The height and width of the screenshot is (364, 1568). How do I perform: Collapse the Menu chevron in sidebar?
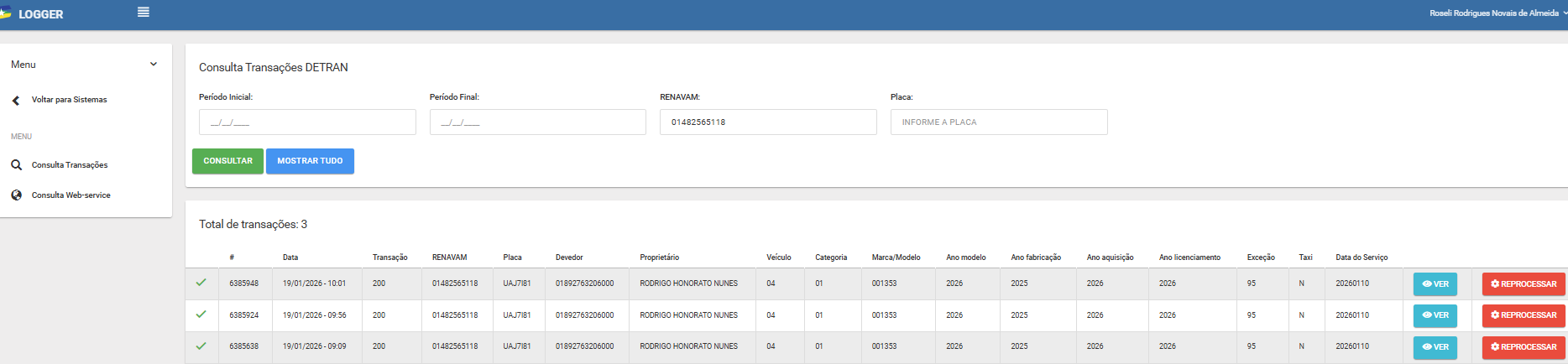pyautogui.click(x=153, y=65)
